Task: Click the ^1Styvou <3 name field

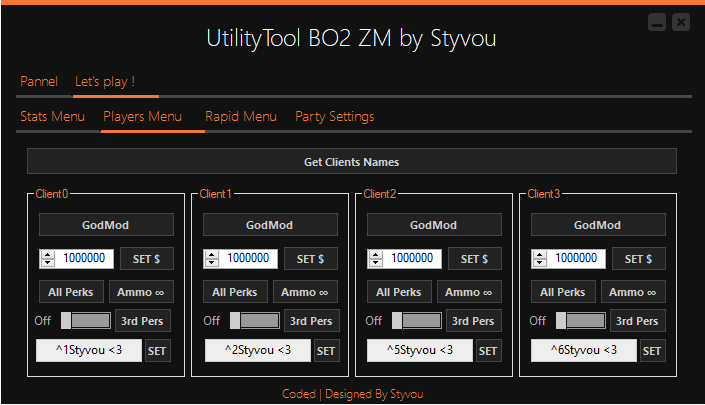Action: tap(89, 350)
